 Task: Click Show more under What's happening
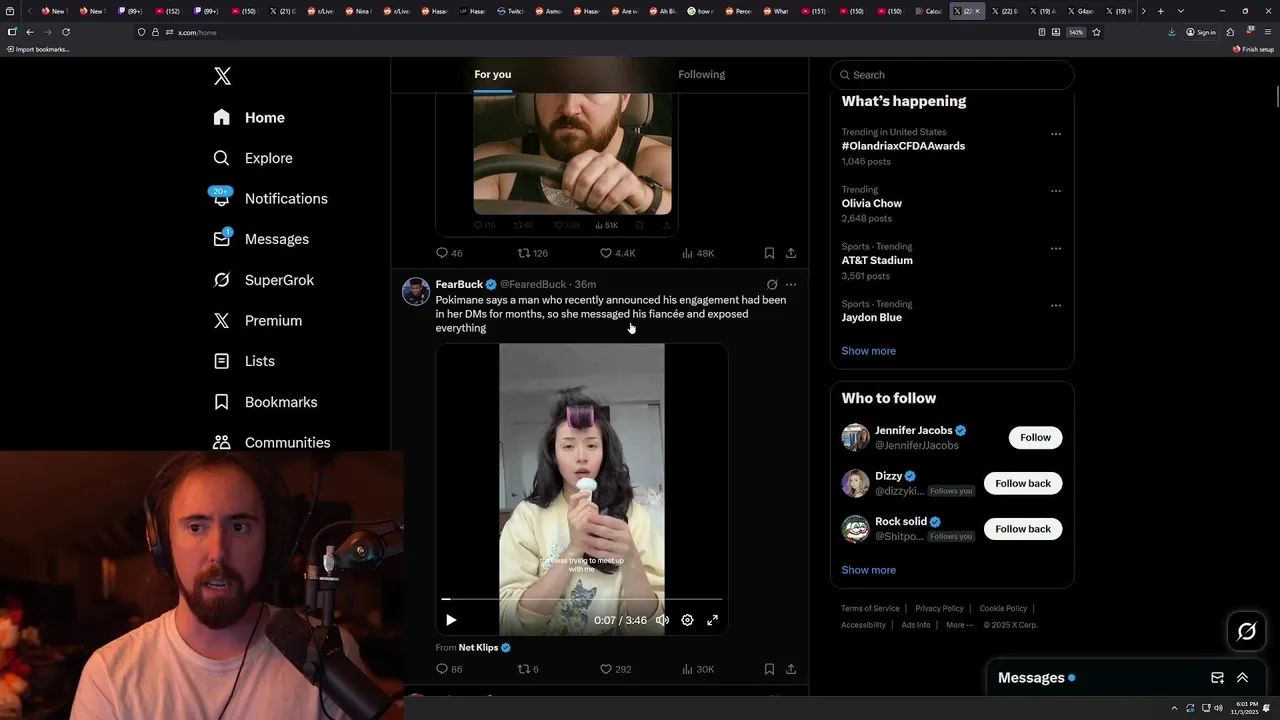click(x=868, y=351)
